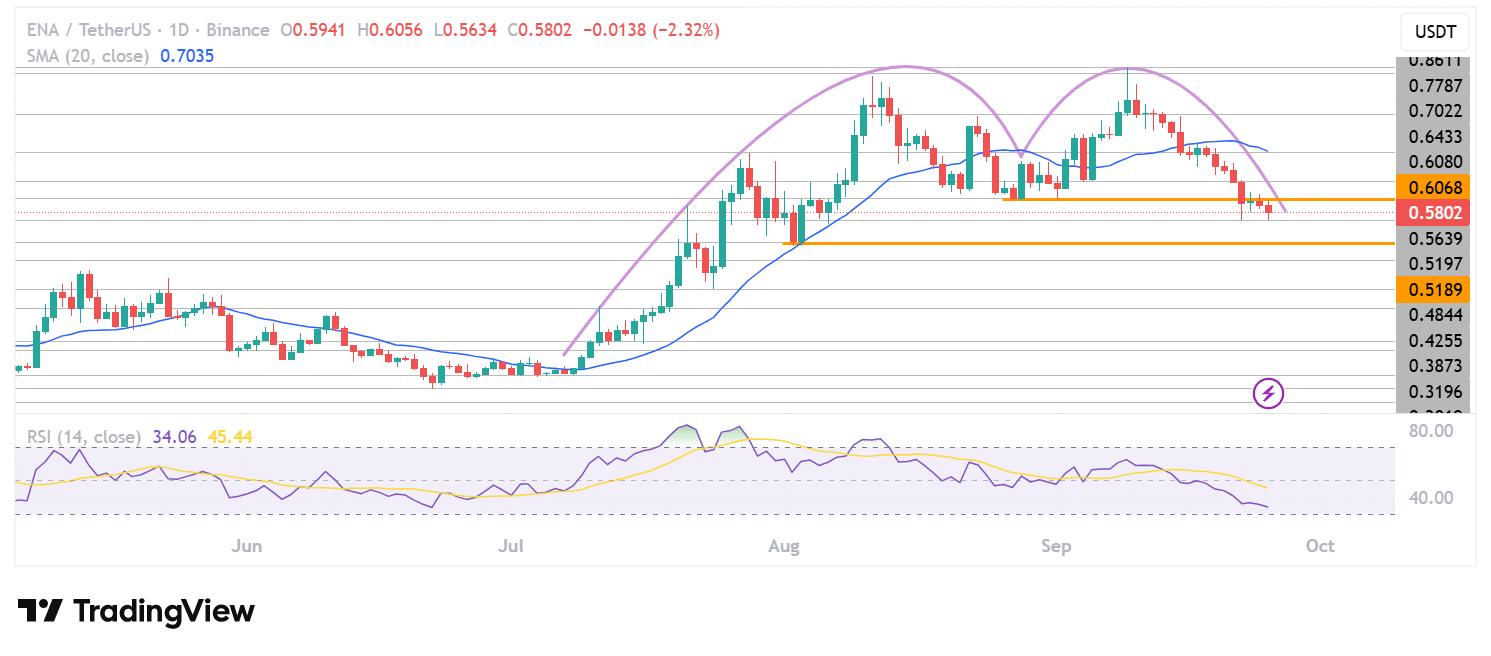Click the SMA value 0.7035 in legend
Viewport: 1491px width, 656px height.
(x=187, y=56)
